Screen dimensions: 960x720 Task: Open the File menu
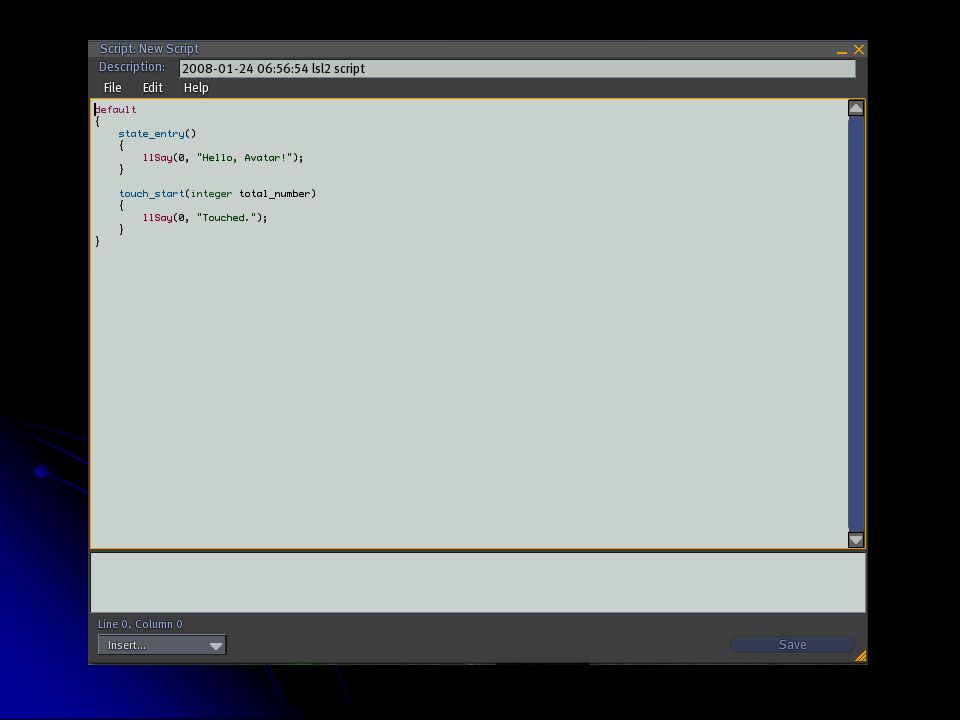click(113, 88)
